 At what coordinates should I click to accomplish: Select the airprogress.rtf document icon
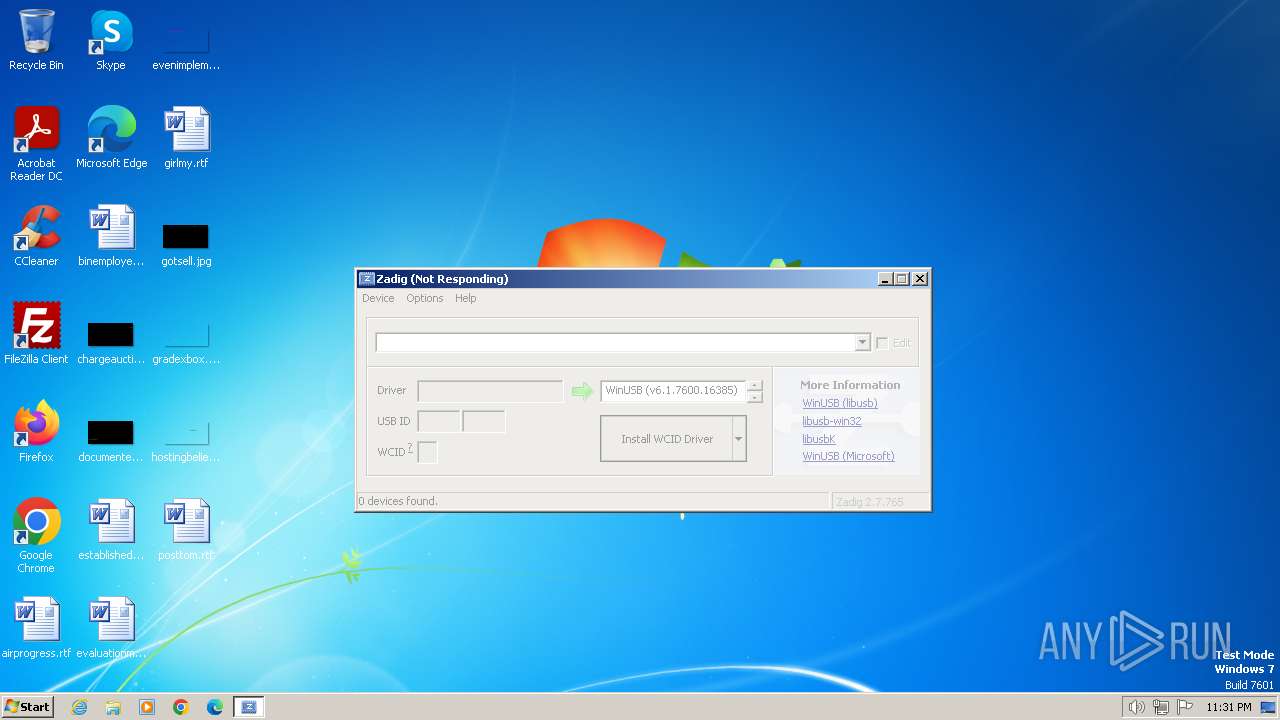click(x=36, y=628)
